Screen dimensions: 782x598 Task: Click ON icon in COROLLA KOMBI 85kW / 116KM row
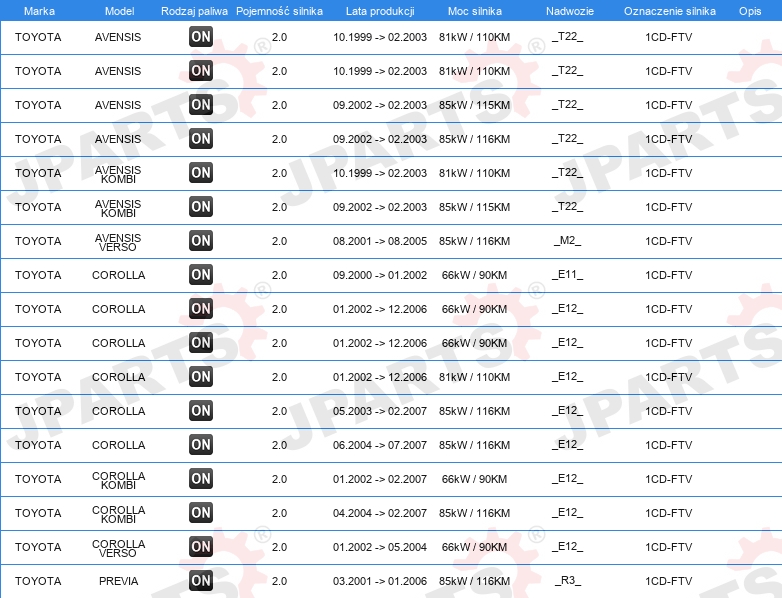click(201, 513)
